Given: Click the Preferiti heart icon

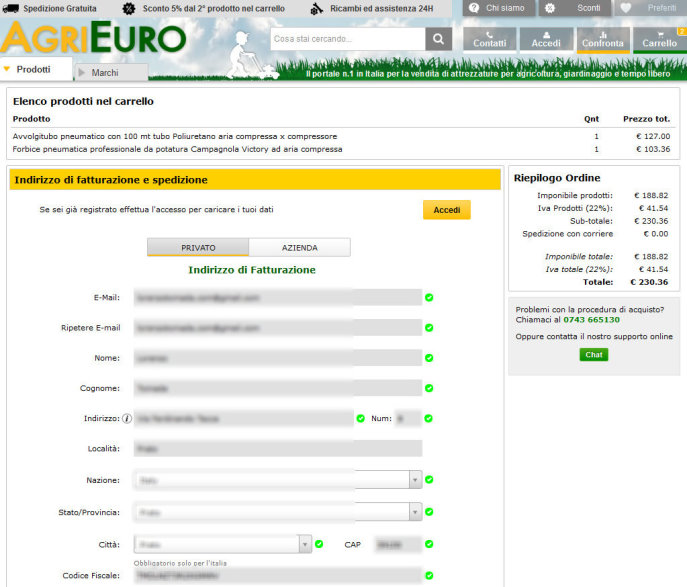Looking at the screenshot, I should click(626, 8).
